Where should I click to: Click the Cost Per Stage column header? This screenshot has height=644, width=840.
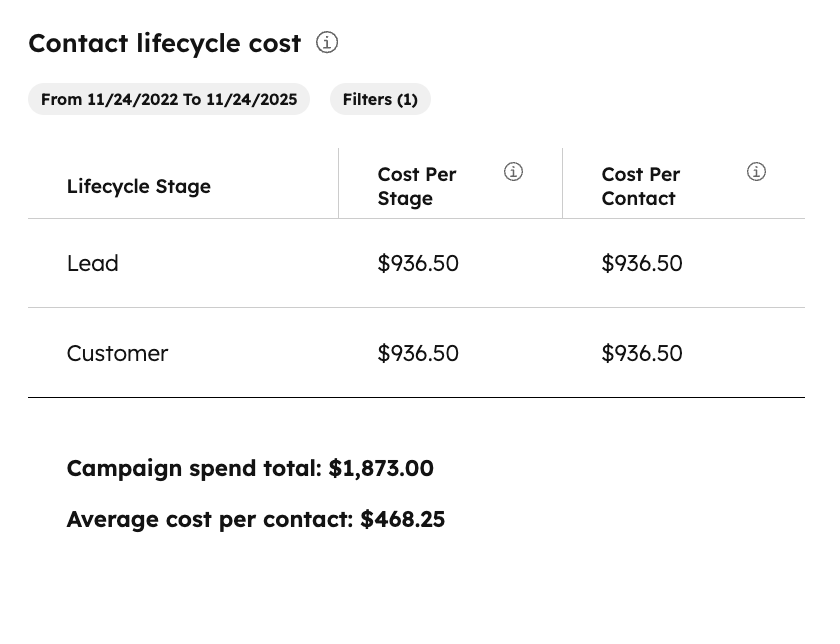417,186
